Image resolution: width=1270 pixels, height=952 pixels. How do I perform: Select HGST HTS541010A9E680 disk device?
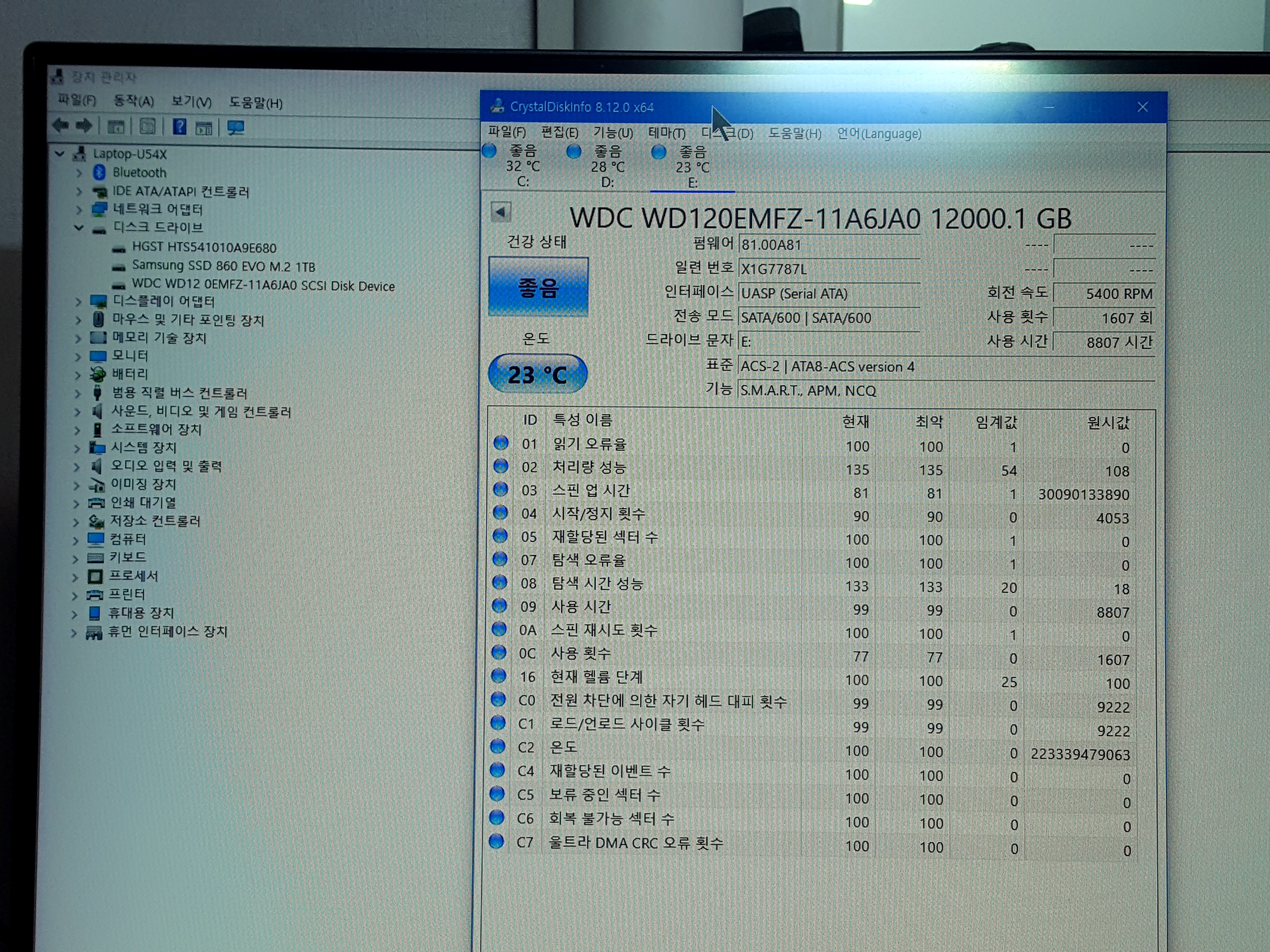click(204, 247)
